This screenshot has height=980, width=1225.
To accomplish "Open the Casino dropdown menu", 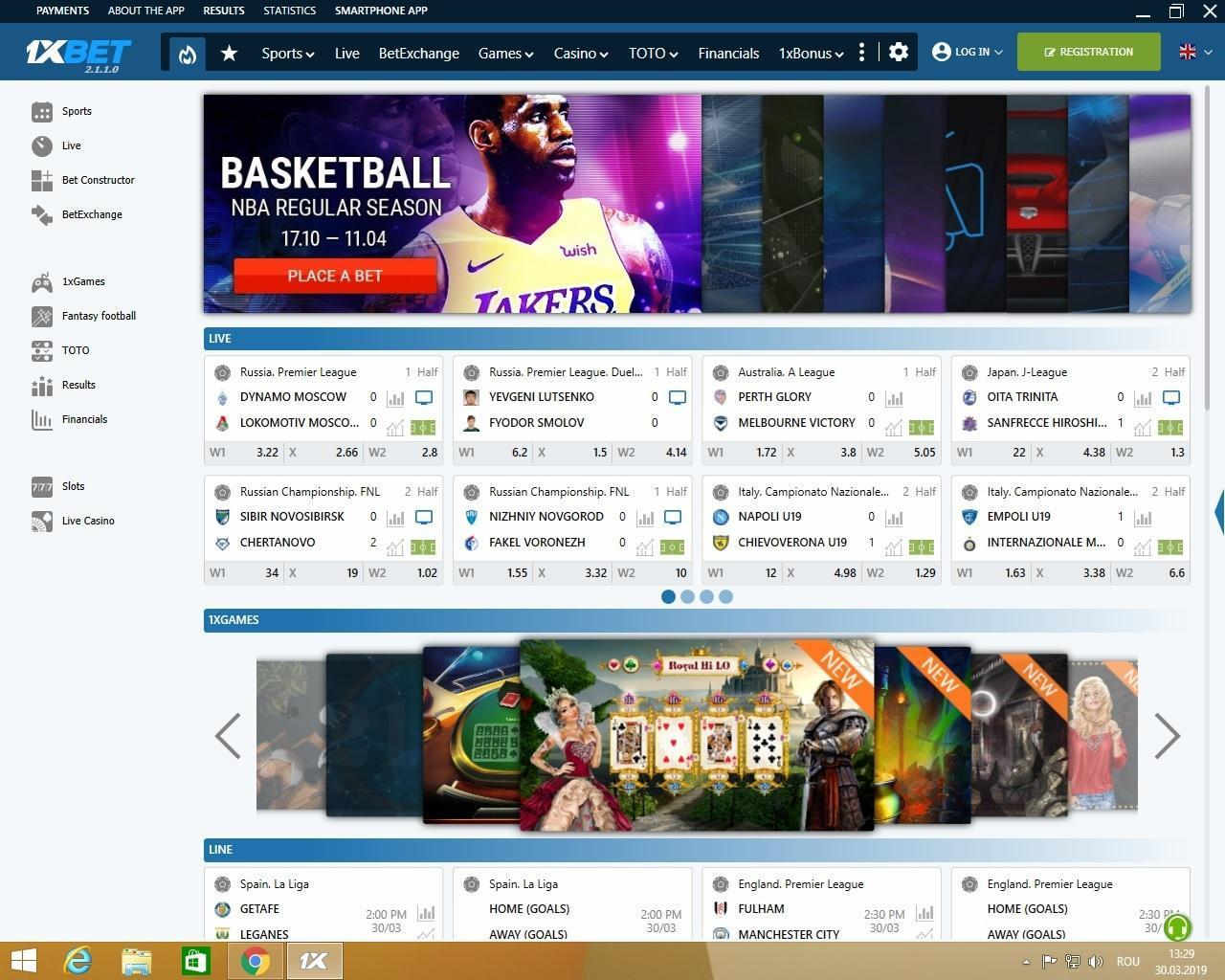I will pos(580,53).
